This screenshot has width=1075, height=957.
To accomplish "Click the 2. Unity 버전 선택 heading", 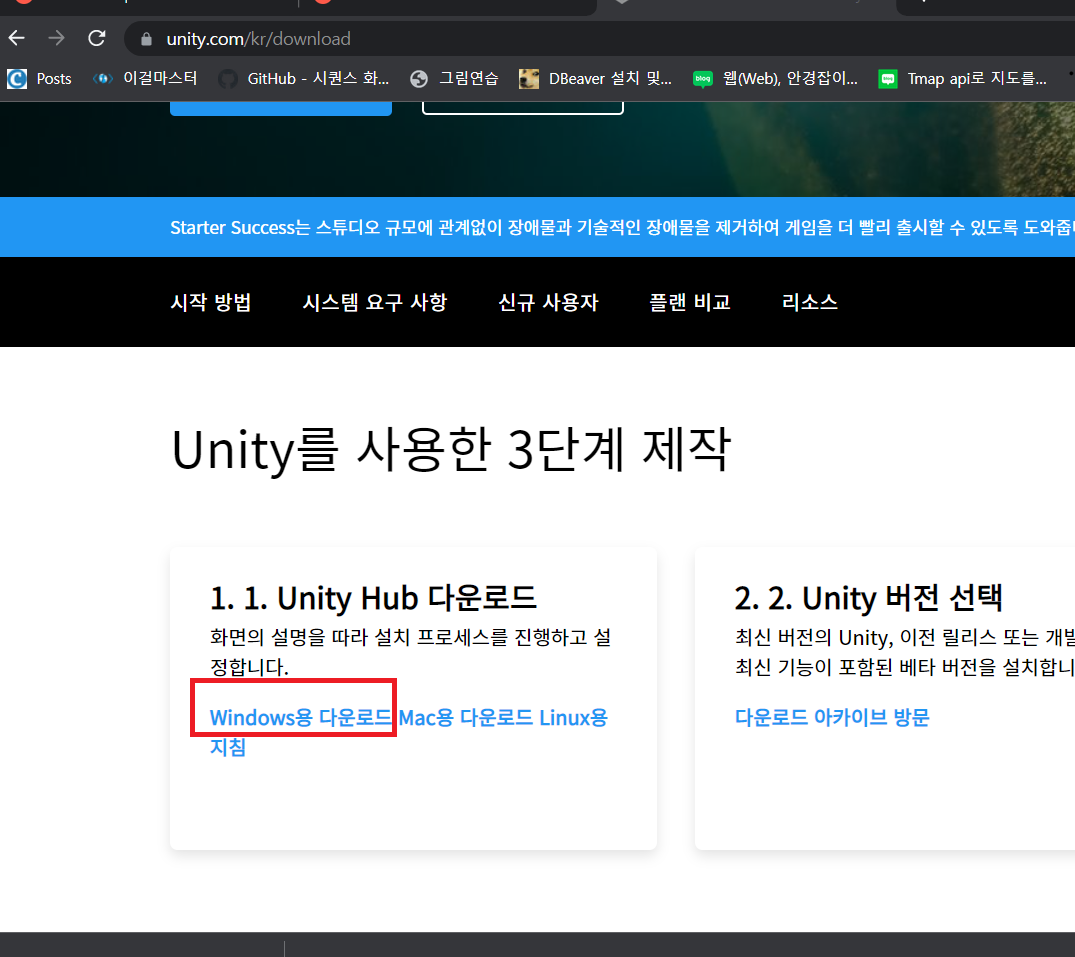I will pyautogui.click(x=869, y=598).
